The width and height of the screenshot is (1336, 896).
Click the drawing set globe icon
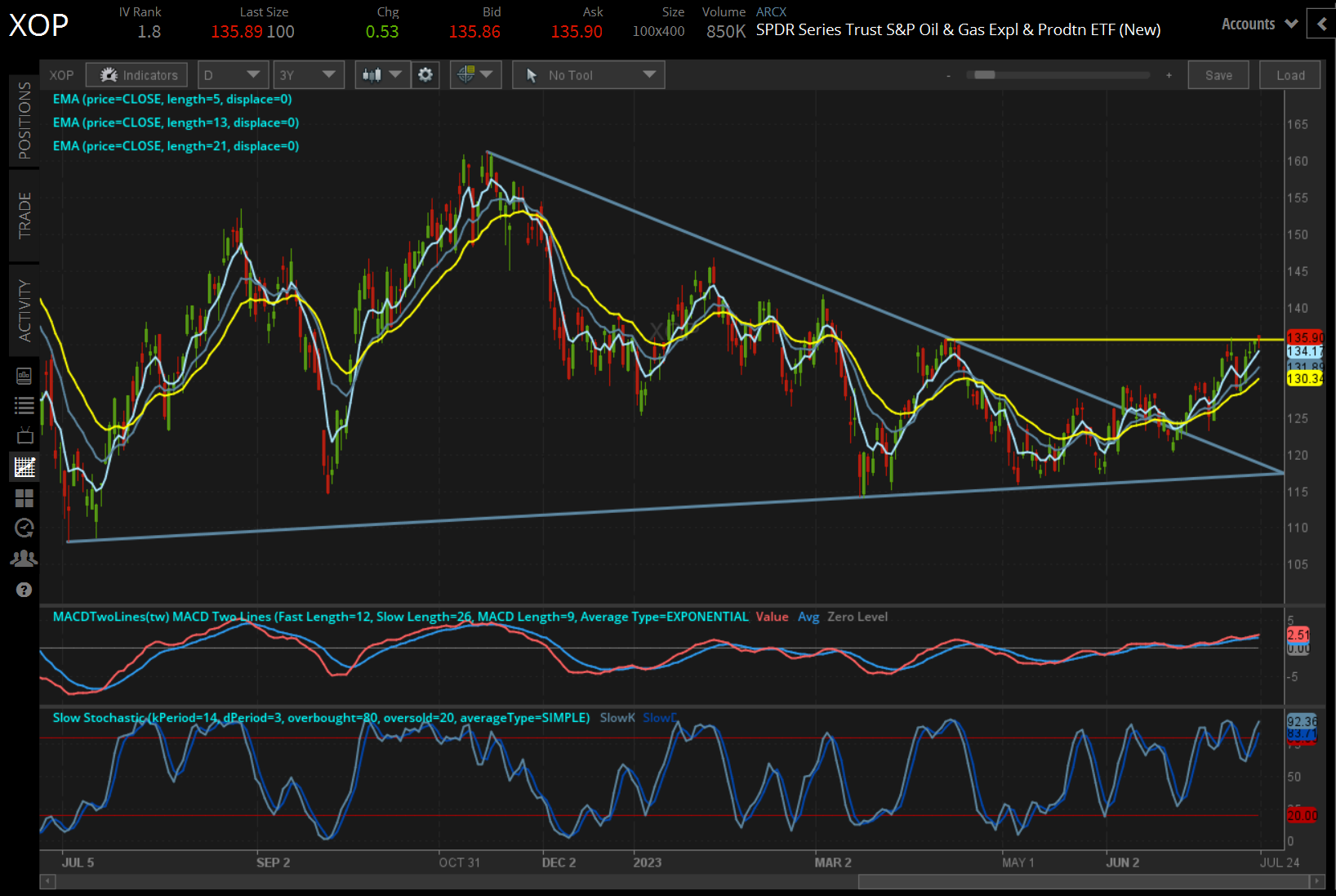point(467,74)
